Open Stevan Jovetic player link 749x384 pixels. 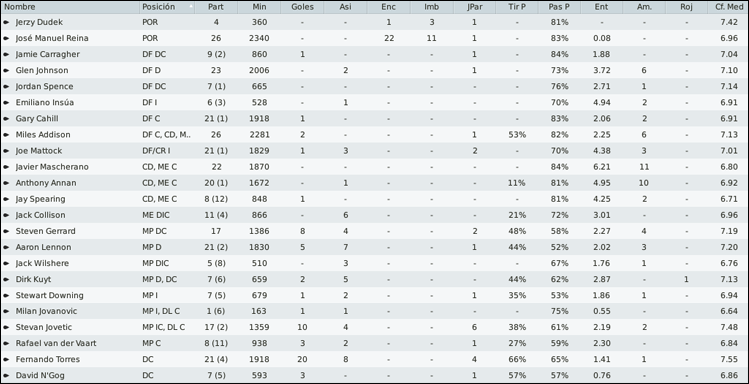point(44,327)
